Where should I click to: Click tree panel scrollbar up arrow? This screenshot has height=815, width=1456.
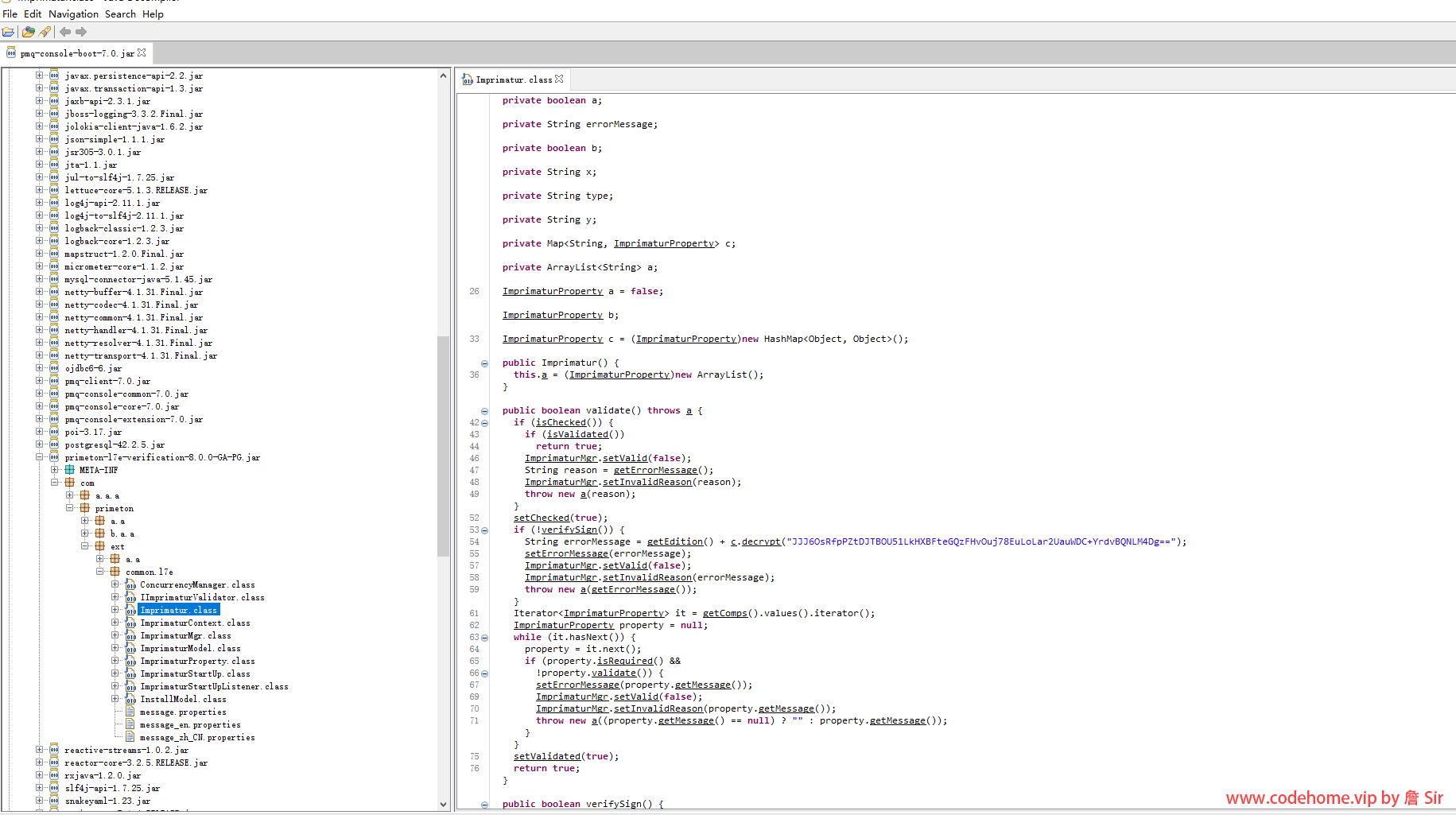coord(444,76)
